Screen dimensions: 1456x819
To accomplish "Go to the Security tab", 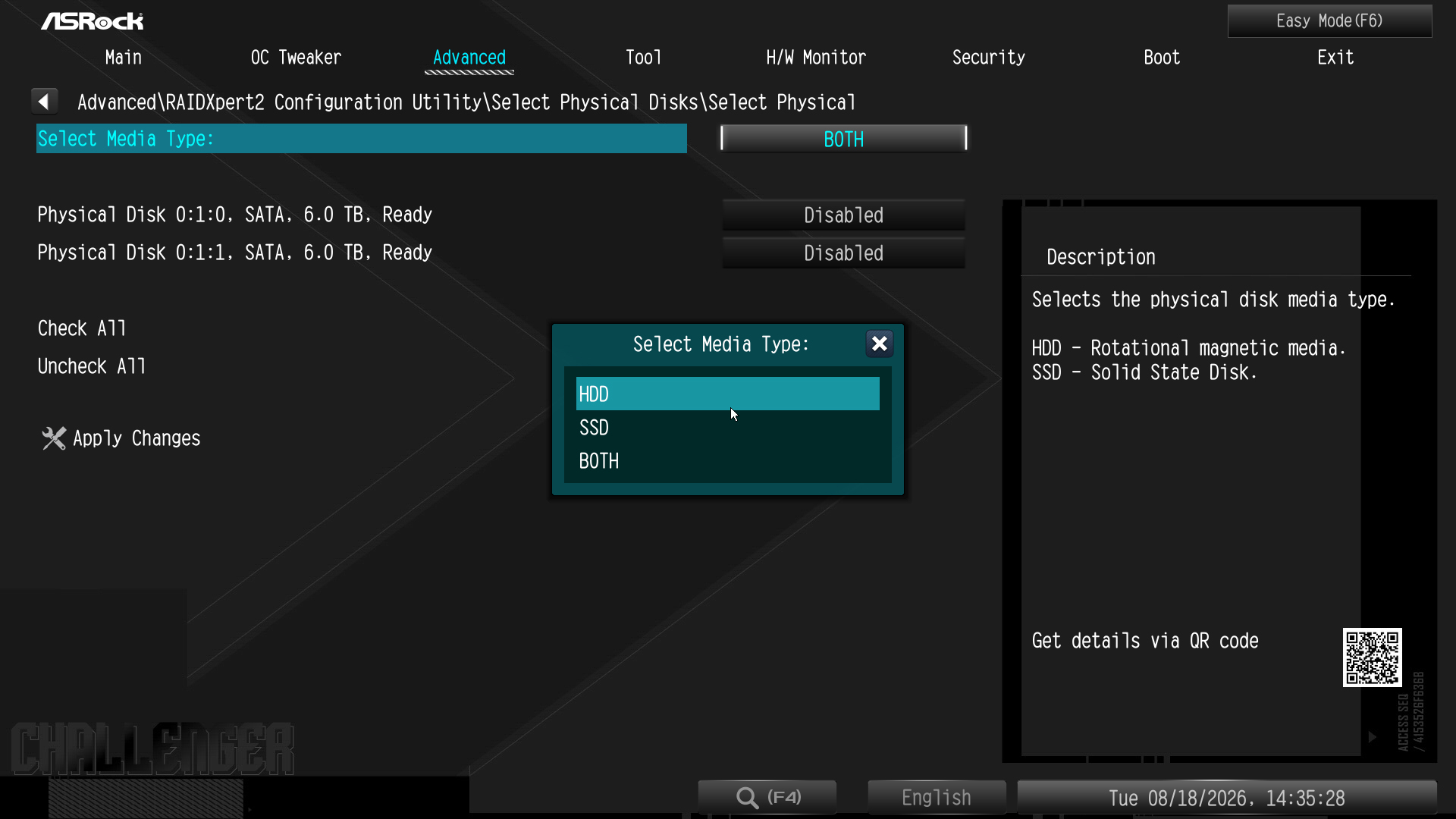I will pos(989,58).
